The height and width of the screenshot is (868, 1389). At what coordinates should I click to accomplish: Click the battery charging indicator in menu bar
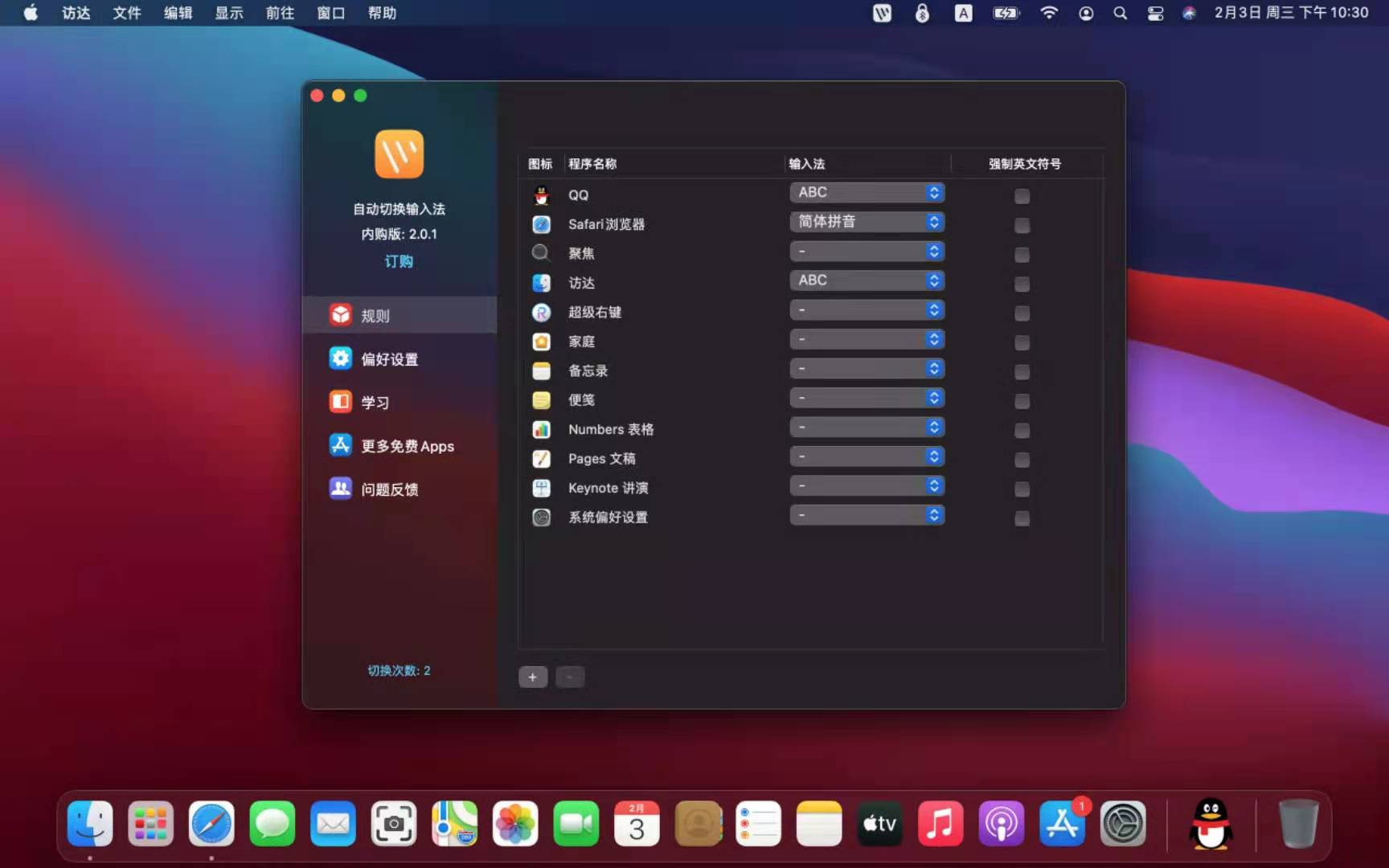(x=1005, y=13)
